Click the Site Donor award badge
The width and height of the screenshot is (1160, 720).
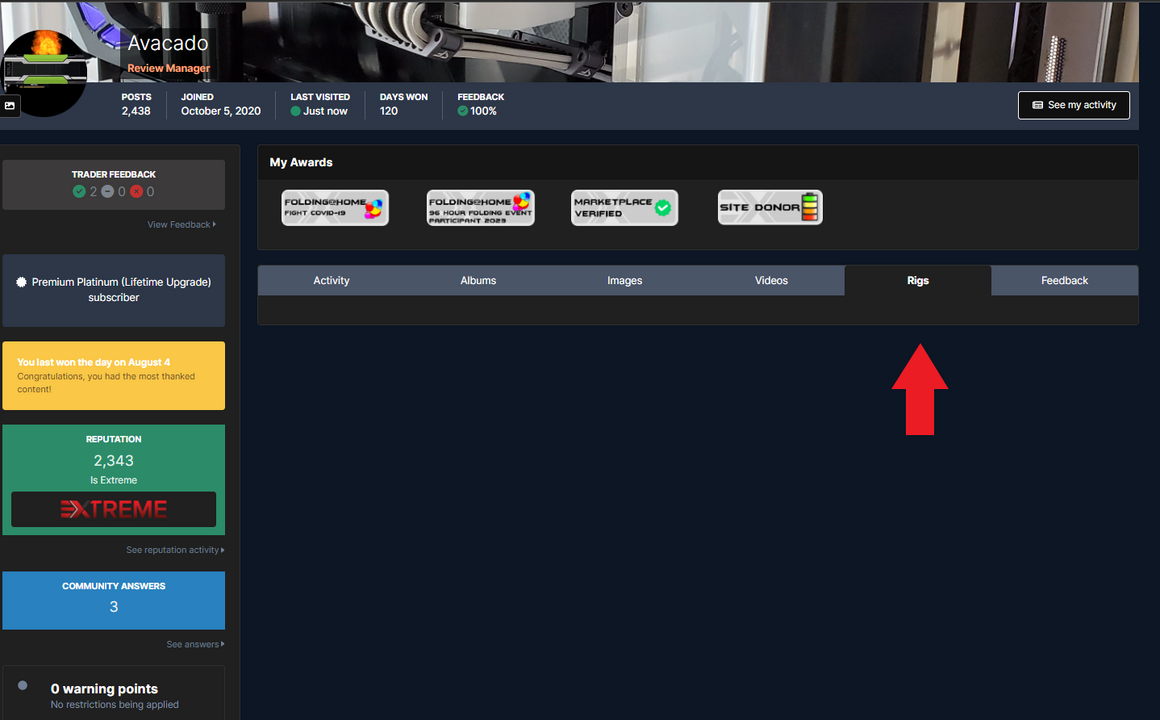coord(770,208)
